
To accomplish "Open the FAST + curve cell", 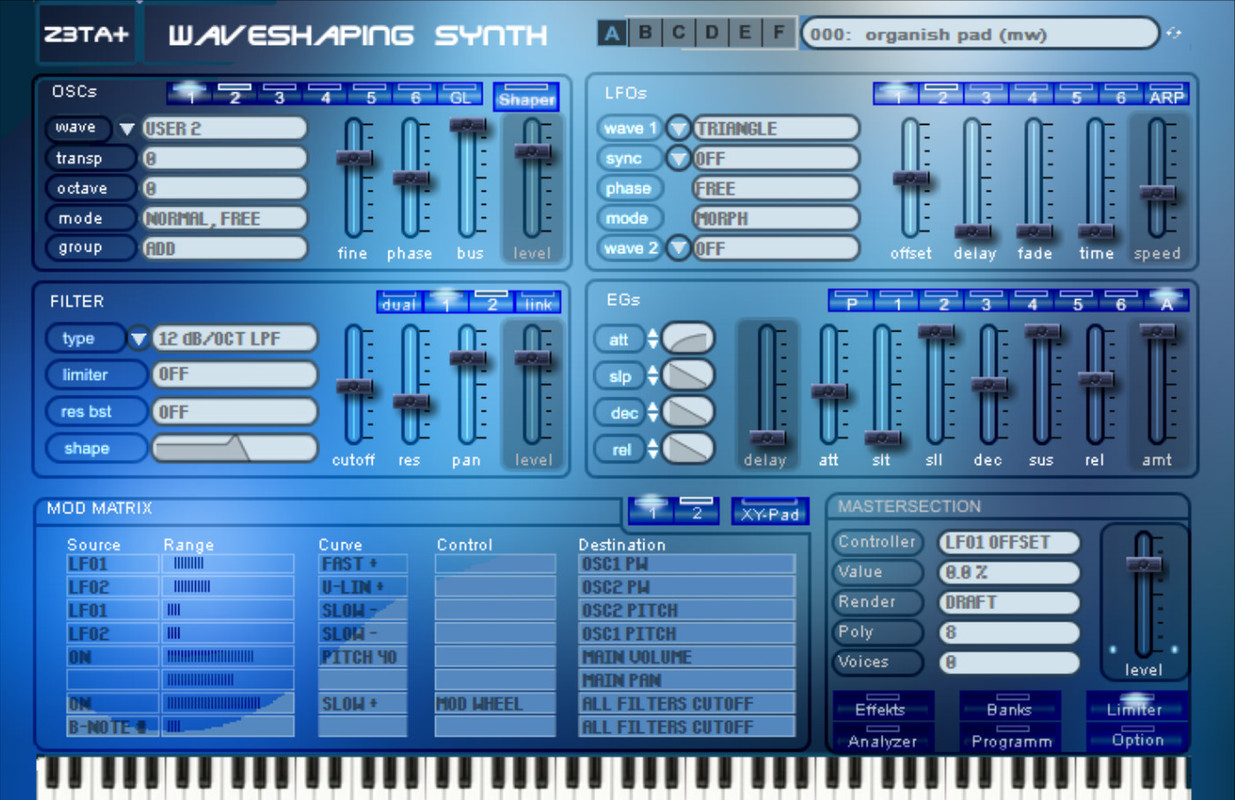I will coord(363,563).
